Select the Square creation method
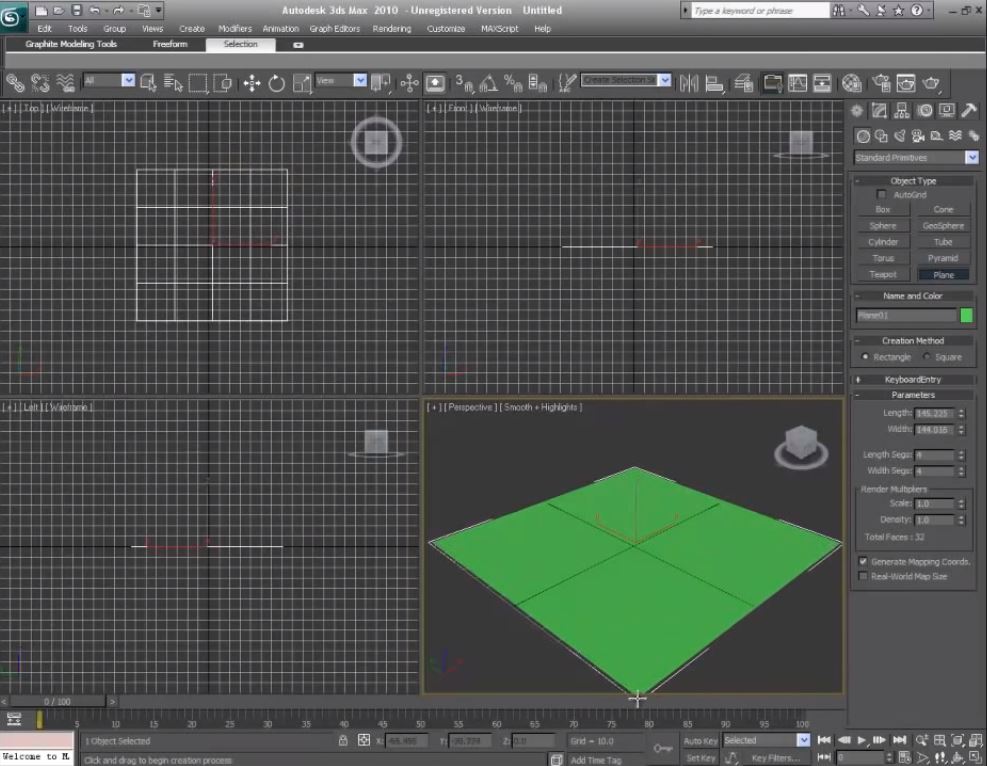 (927, 357)
